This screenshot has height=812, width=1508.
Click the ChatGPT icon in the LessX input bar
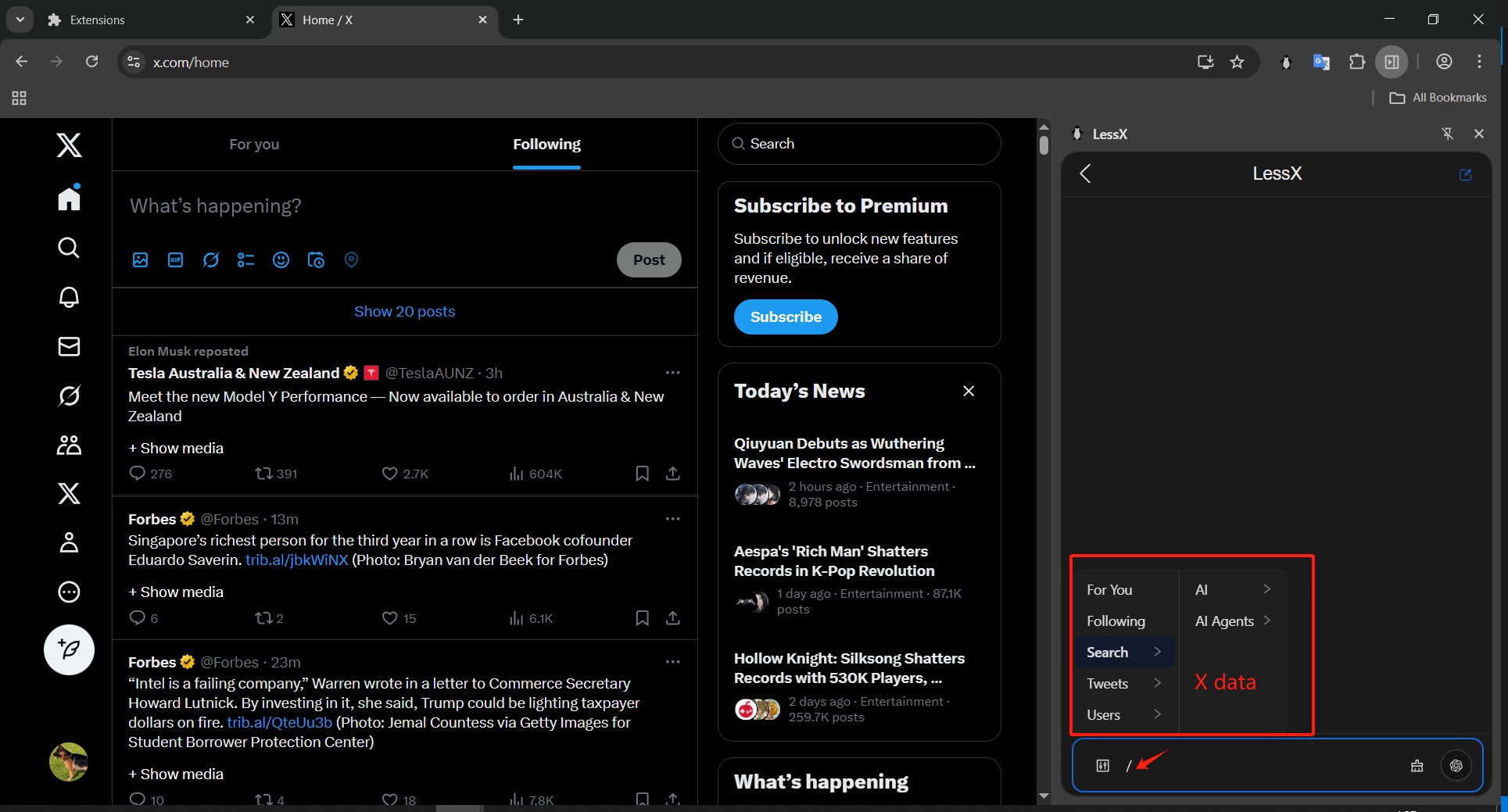pos(1456,766)
